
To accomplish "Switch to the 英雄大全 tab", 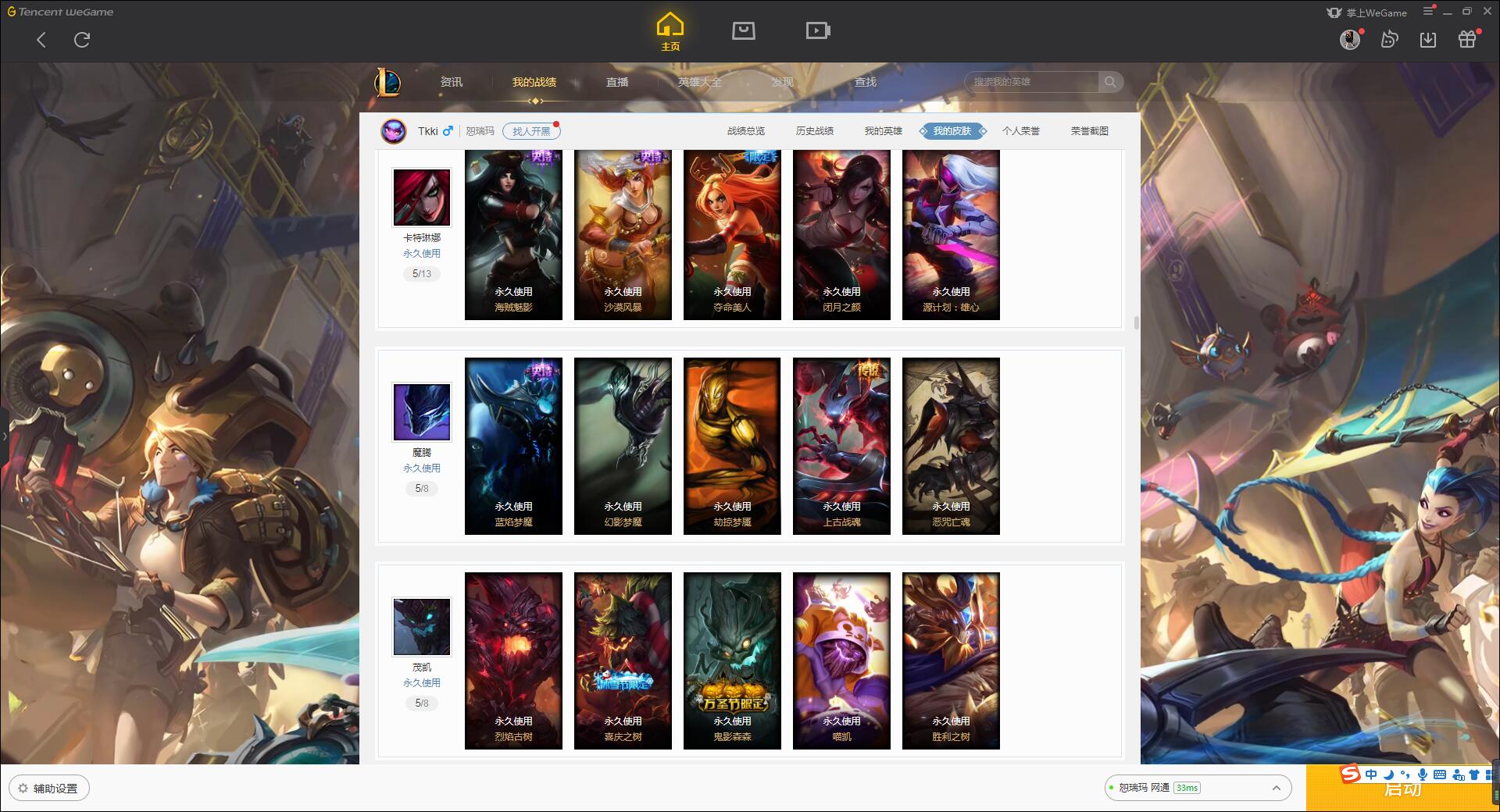I will 700,82.
